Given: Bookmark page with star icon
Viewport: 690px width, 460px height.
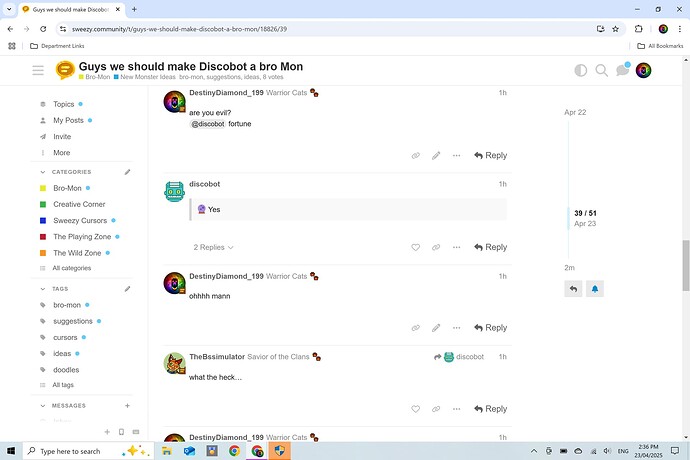Looking at the screenshot, I should (615, 29).
